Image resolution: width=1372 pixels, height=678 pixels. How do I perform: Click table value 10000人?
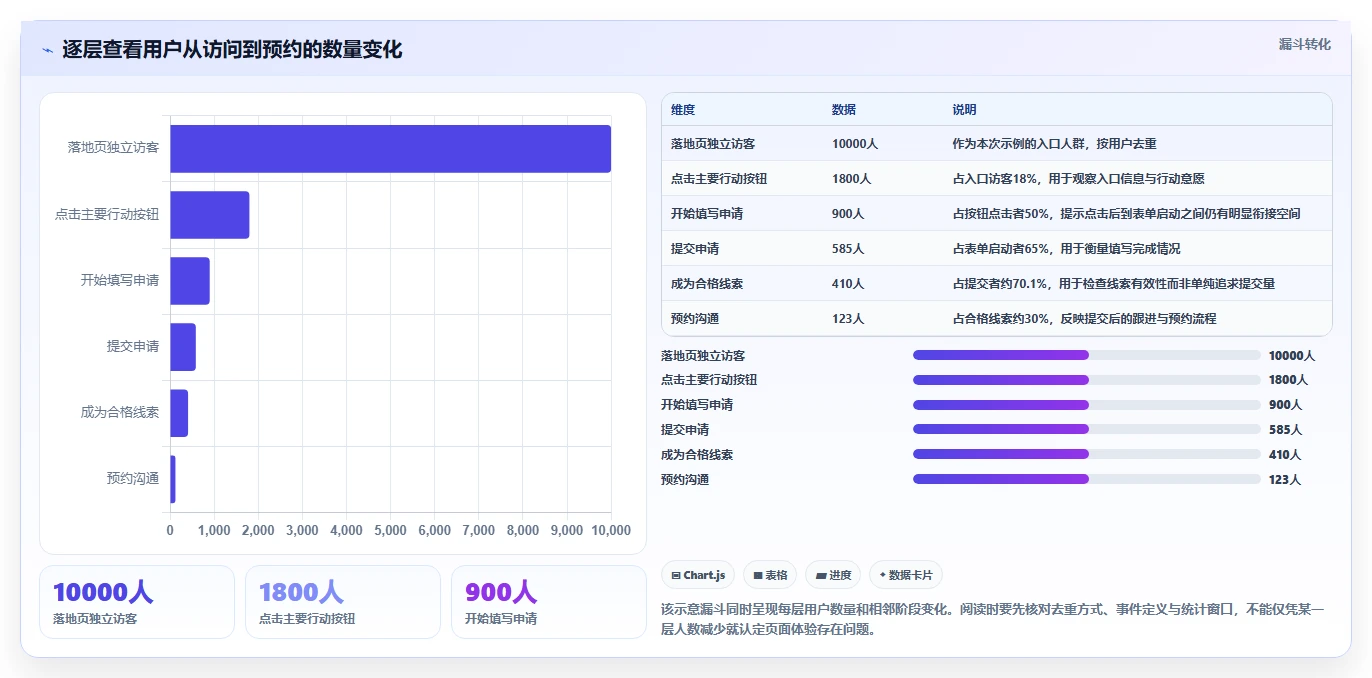[x=855, y=144]
